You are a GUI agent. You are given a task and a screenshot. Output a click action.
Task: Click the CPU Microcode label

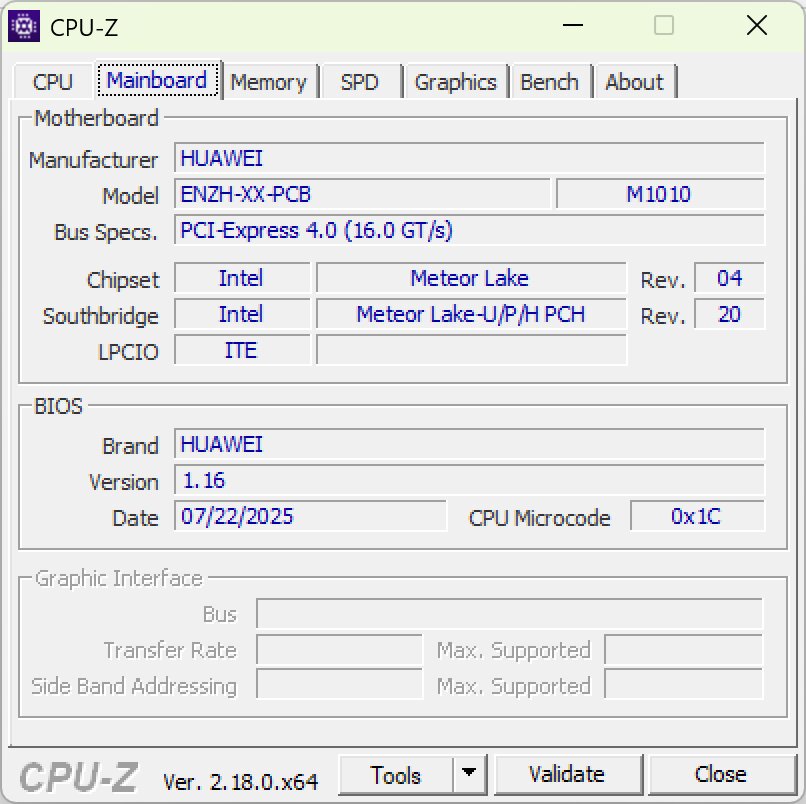539,518
